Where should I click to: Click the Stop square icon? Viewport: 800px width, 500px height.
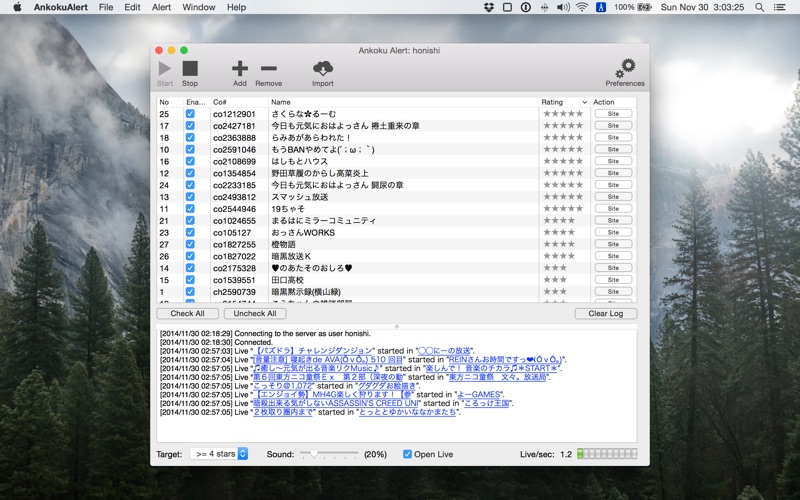pos(190,68)
